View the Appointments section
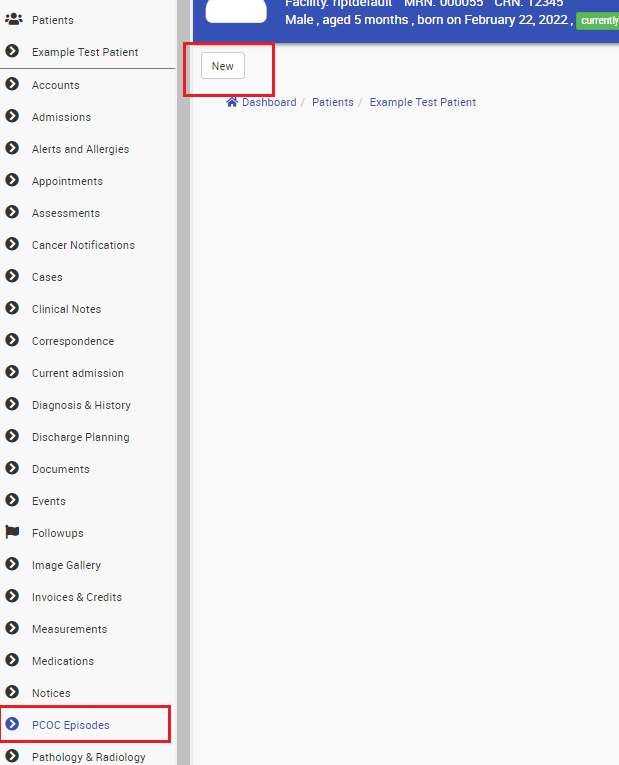This screenshot has height=765, width=619. [67, 181]
